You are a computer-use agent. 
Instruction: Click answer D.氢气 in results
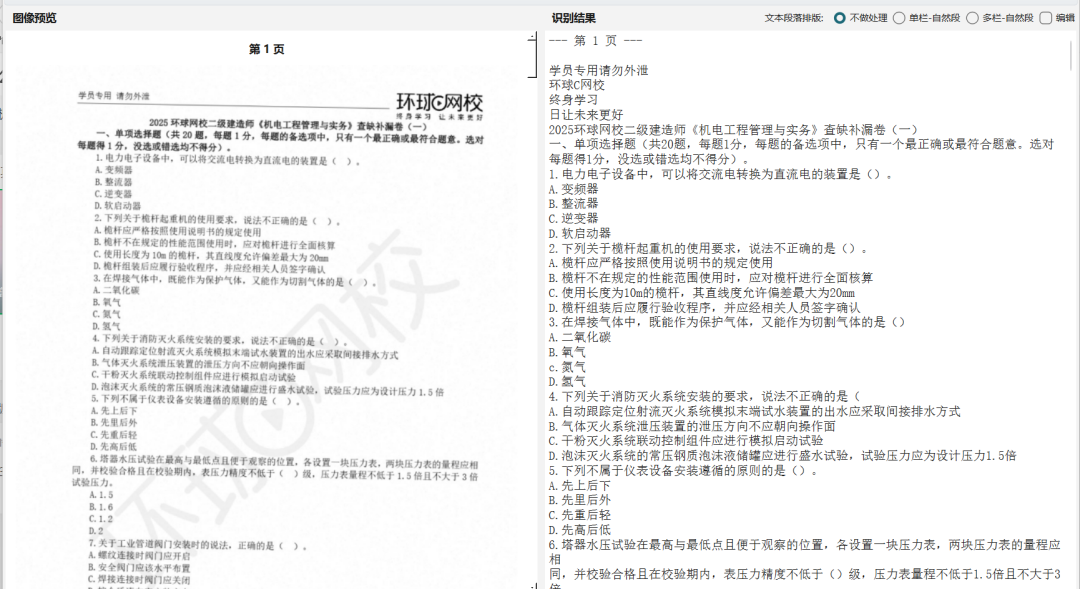pos(568,382)
